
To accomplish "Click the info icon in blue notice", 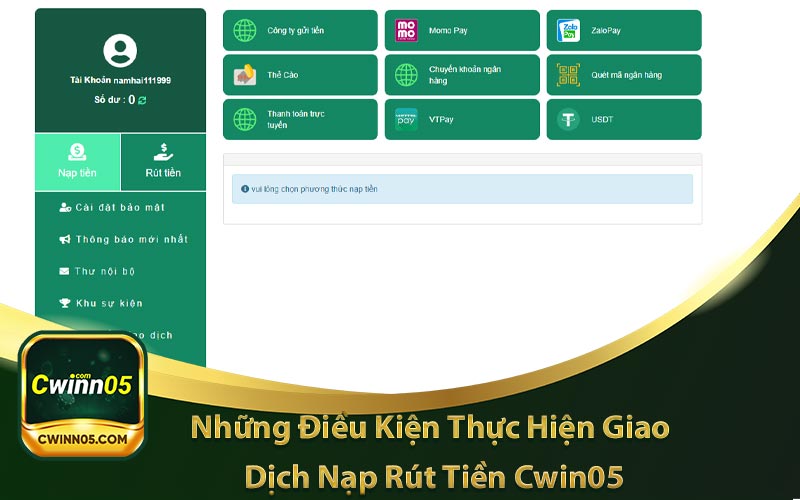I will 245,189.
